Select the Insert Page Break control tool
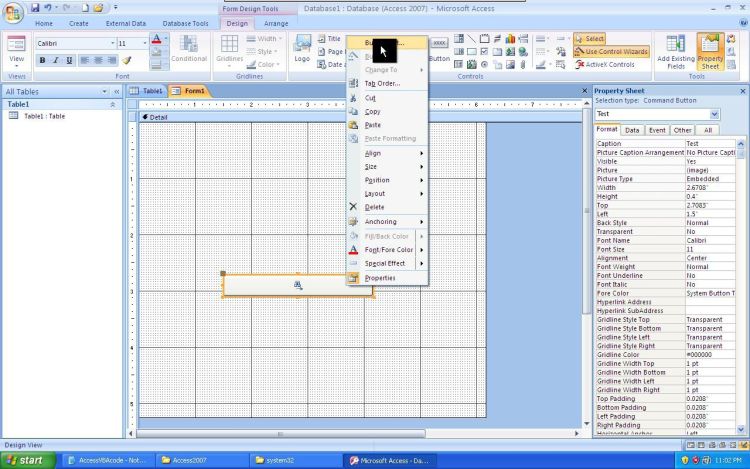Image resolution: width=750 pixels, height=469 pixels. [x=523, y=39]
